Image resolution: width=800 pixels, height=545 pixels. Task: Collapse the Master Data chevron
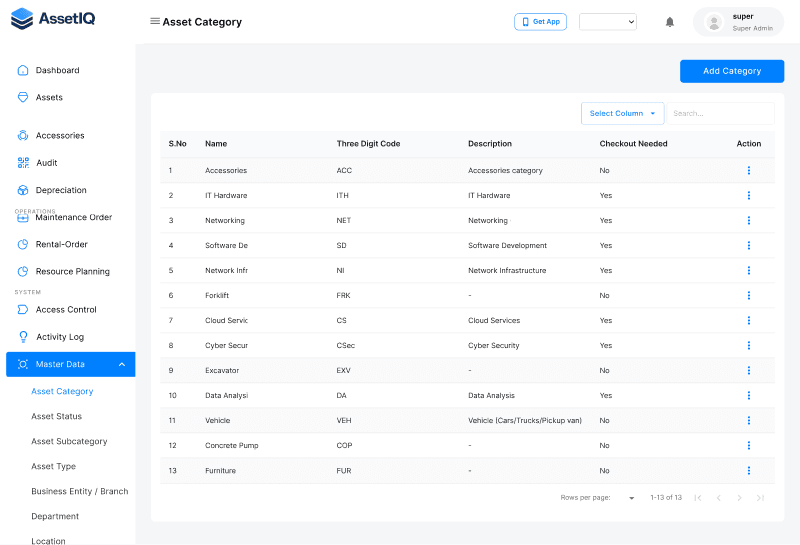tap(122, 364)
